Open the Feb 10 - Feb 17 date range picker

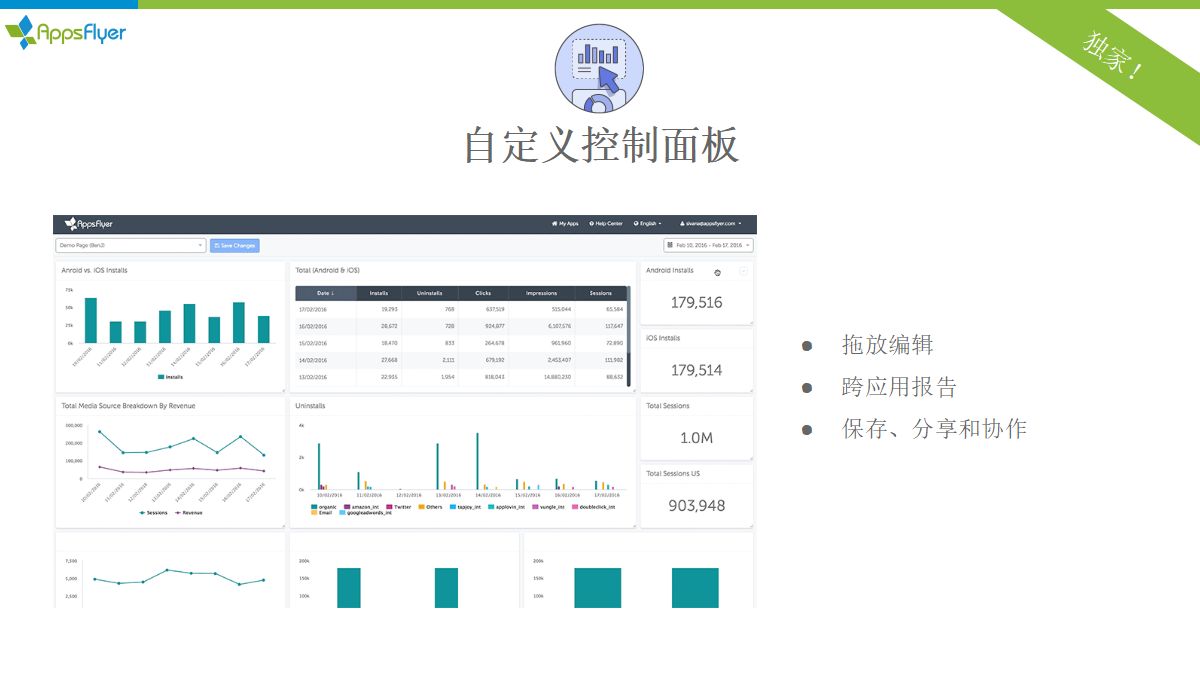pyautogui.click(x=708, y=245)
